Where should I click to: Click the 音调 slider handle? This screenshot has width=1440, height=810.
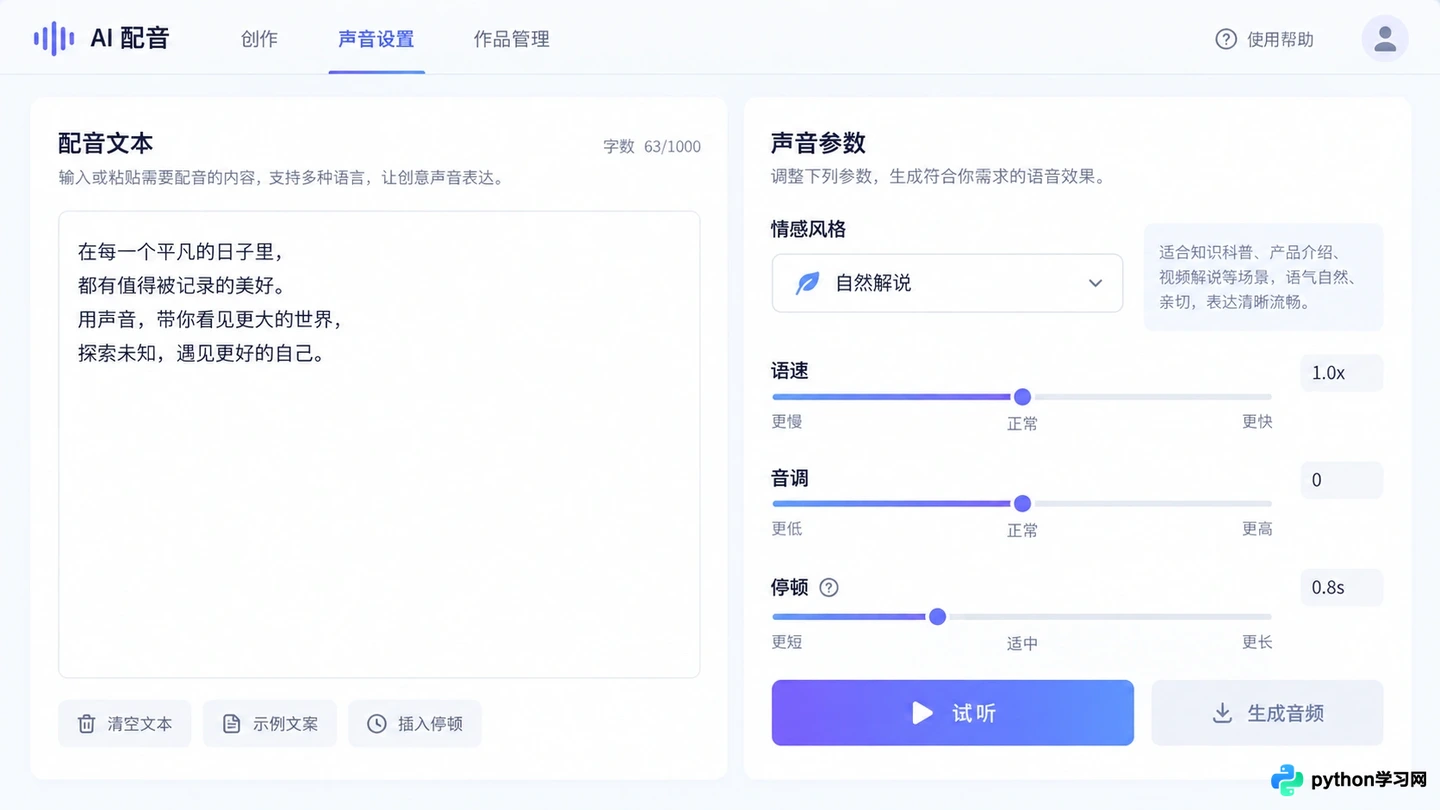tap(1022, 503)
